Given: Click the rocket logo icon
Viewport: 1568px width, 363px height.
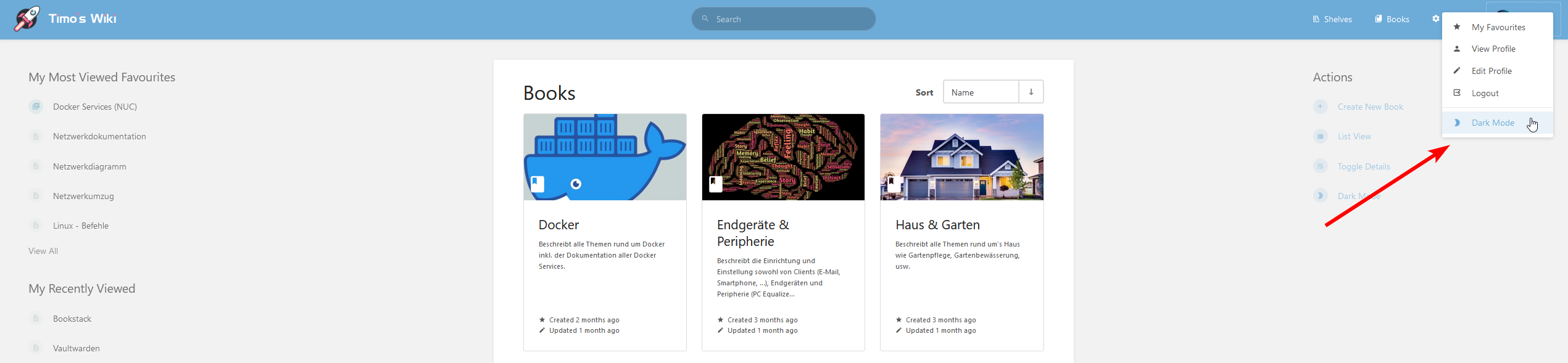Looking at the screenshot, I should click(x=27, y=19).
